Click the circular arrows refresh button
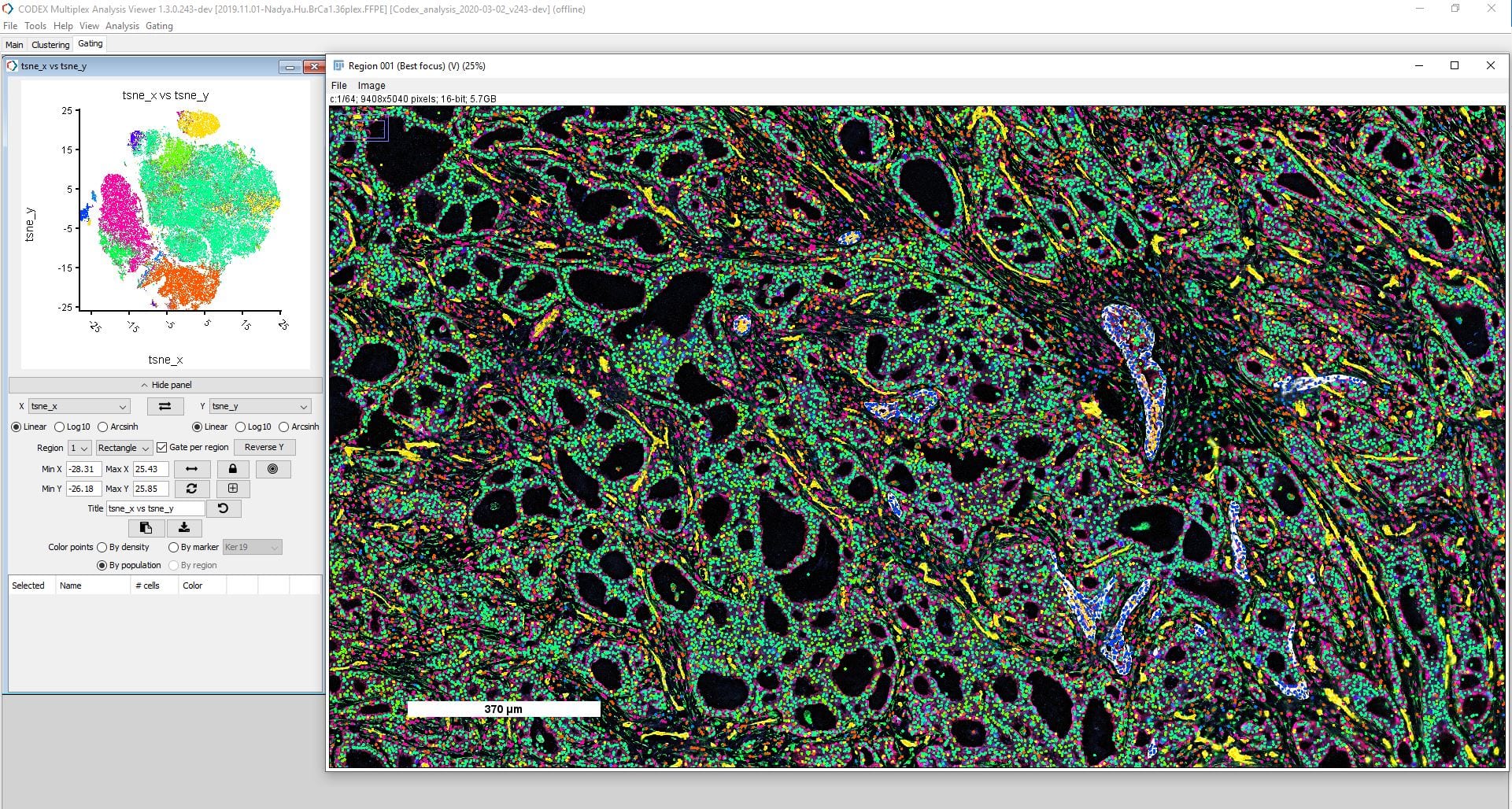The height and width of the screenshot is (809, 1512). pos(191,489)
